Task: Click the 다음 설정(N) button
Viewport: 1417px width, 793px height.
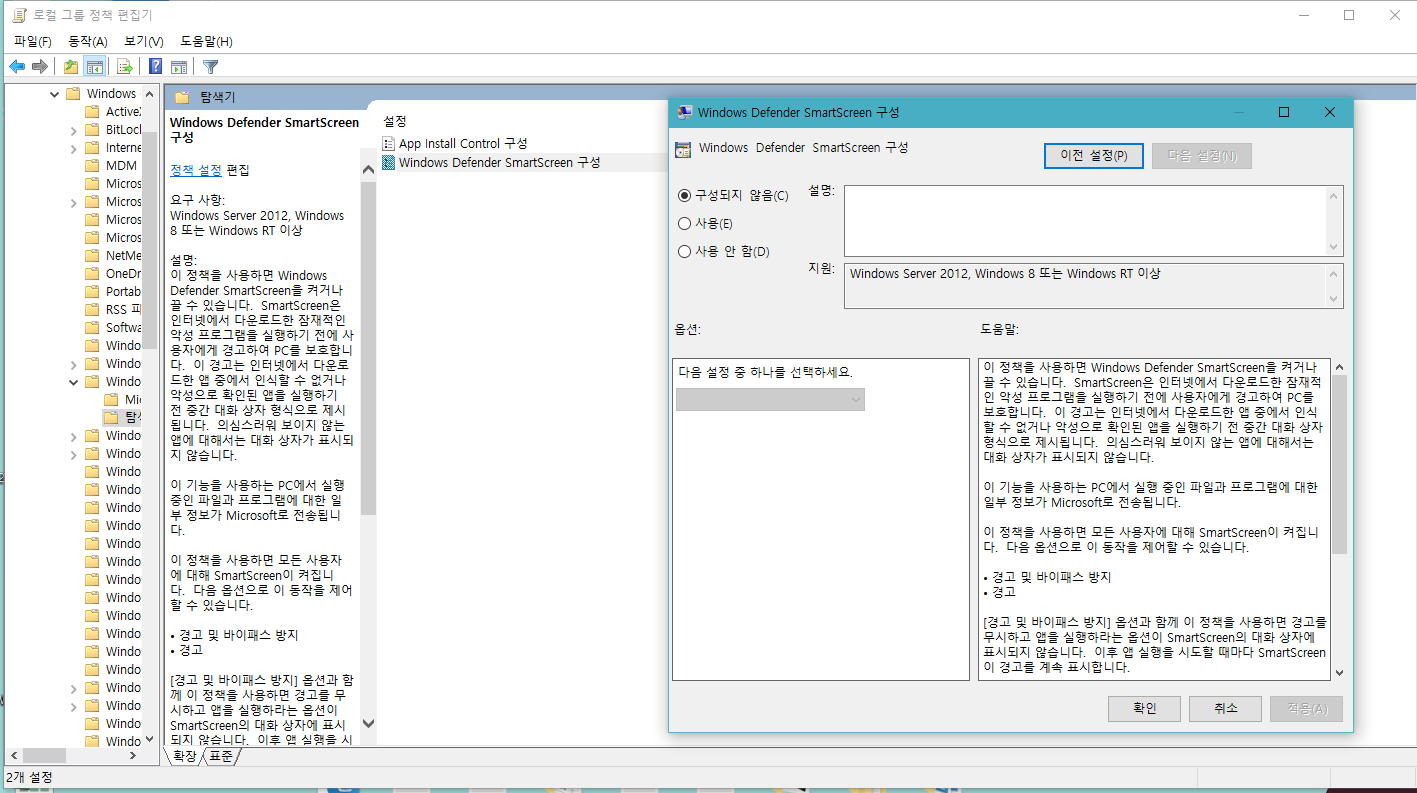Action: point(1202,156)
